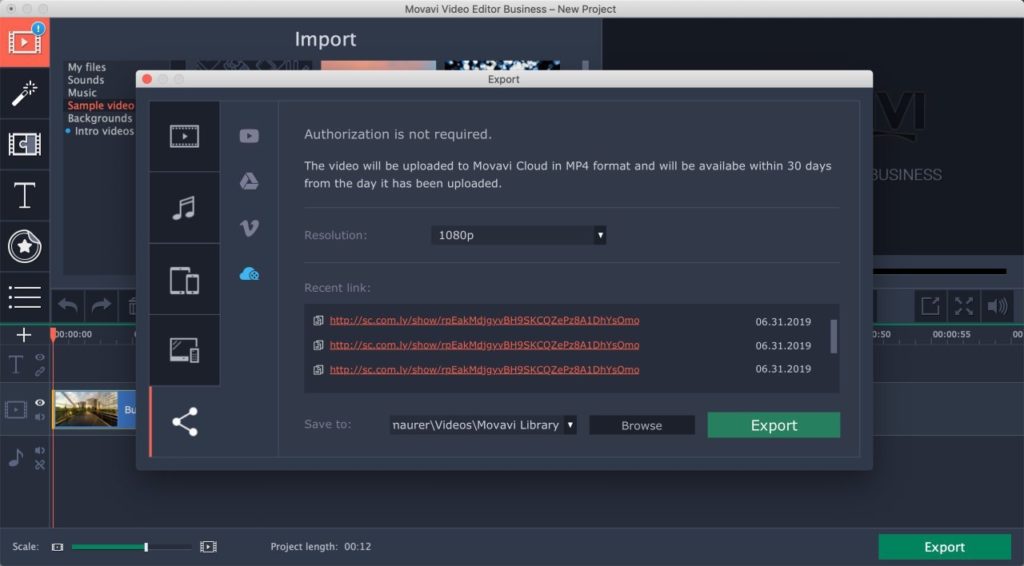Switch preview to full screen
Screen dimensions: 1024x566
coord(964,306)
